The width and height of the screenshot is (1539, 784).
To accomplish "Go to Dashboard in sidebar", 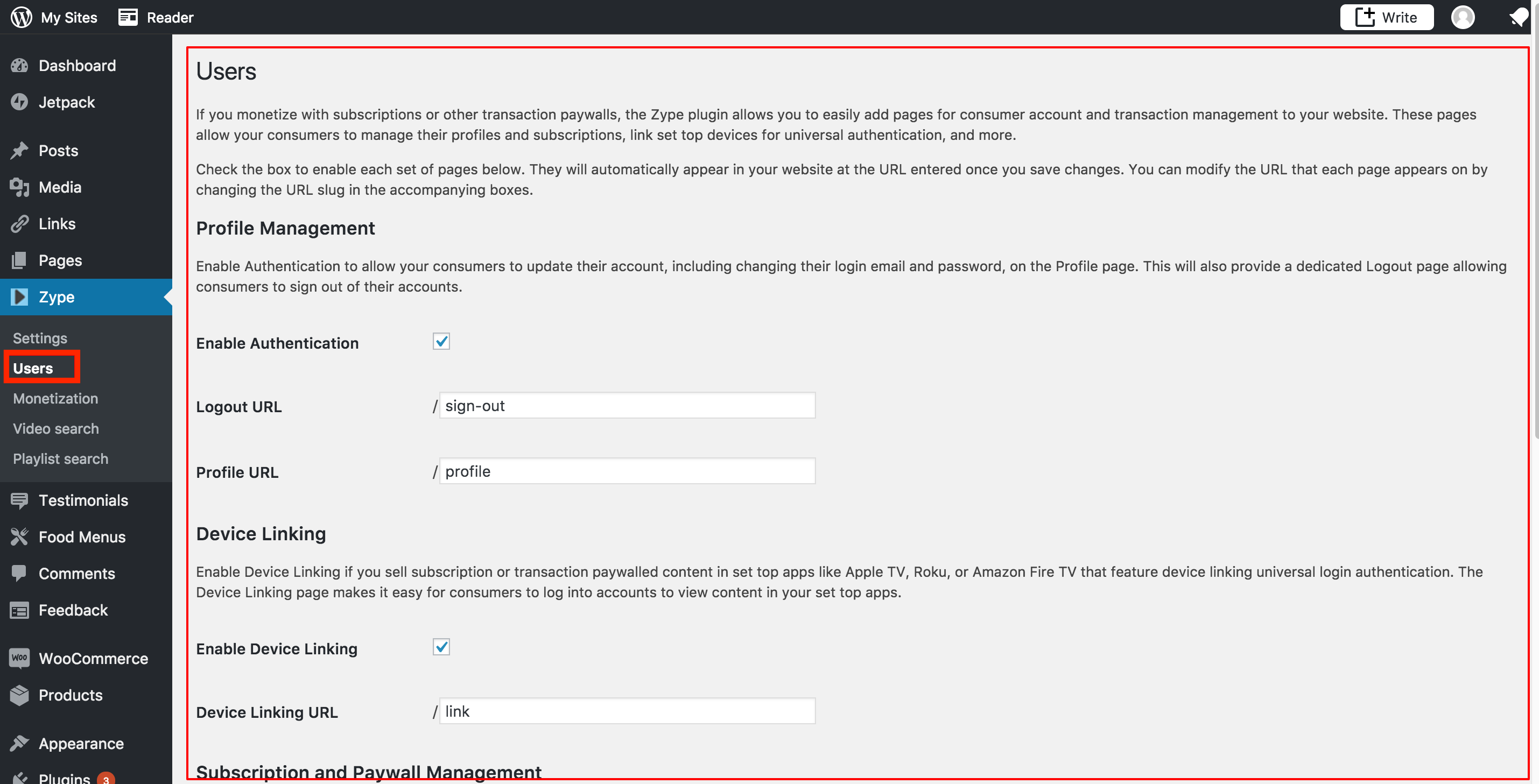I will coord(86,66).
